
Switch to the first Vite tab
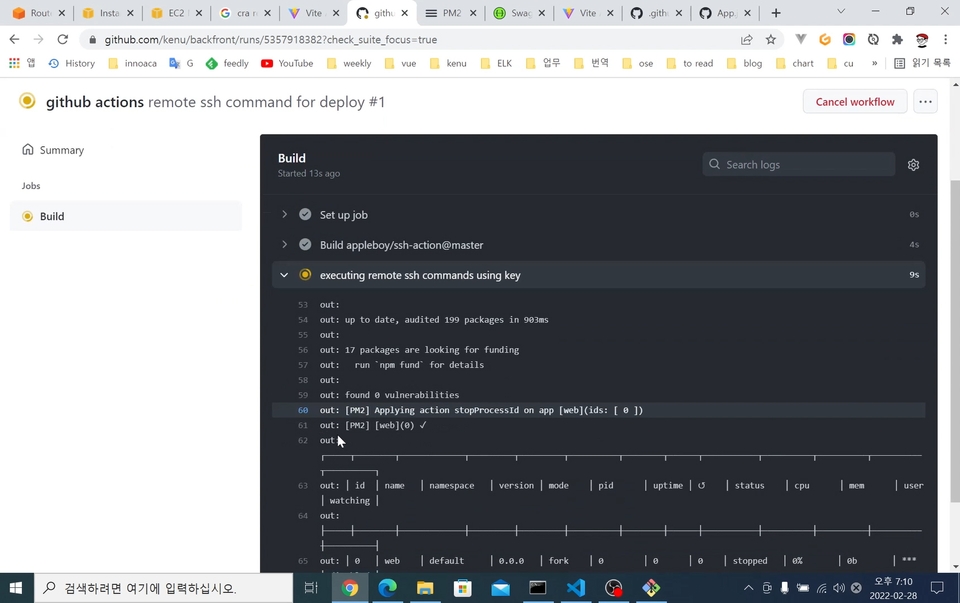point(313,13)
